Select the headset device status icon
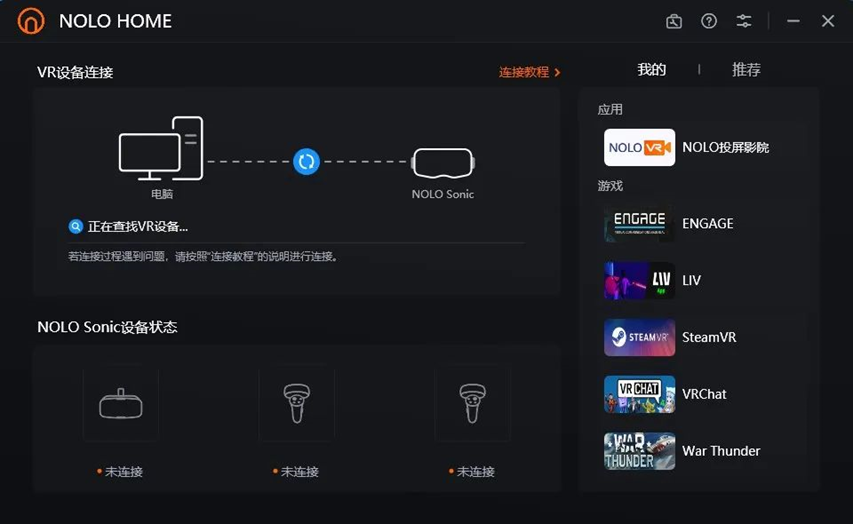853x524 pixels. [x=121, y=403]
